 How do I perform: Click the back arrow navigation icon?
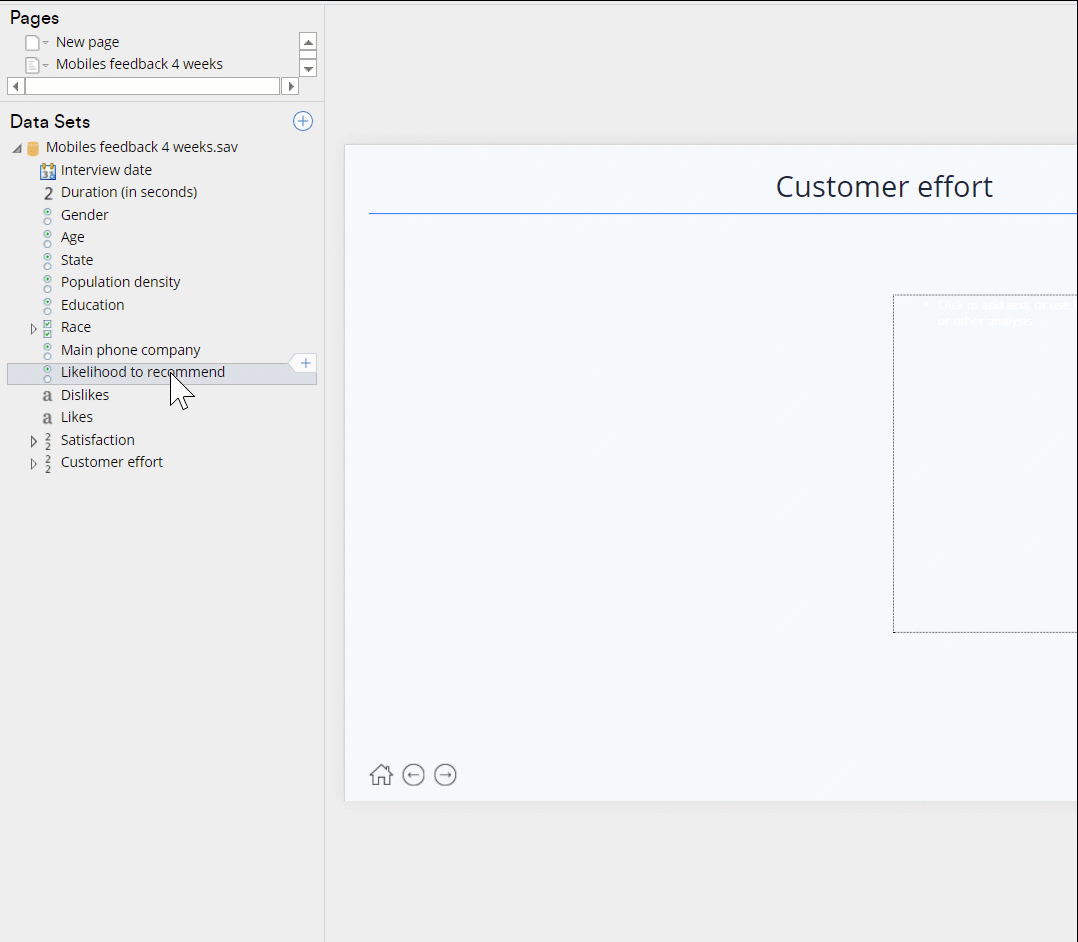(413, 774)
